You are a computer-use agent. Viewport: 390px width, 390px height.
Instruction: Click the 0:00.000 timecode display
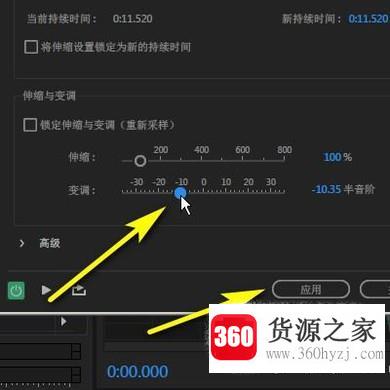(137, 372)
